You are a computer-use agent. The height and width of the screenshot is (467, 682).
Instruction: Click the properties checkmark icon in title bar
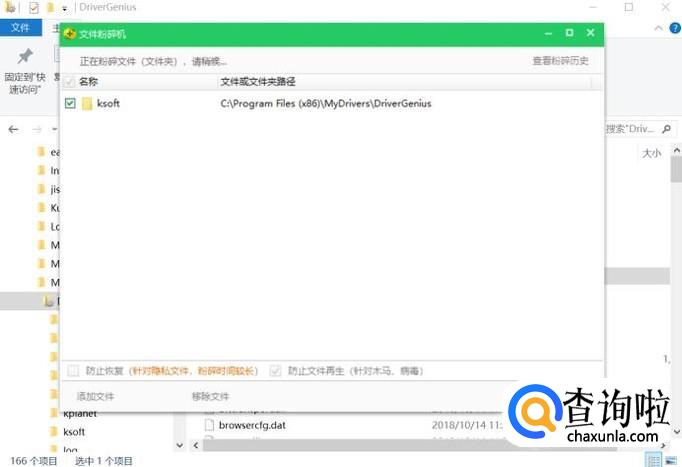[x=33, y=8]
